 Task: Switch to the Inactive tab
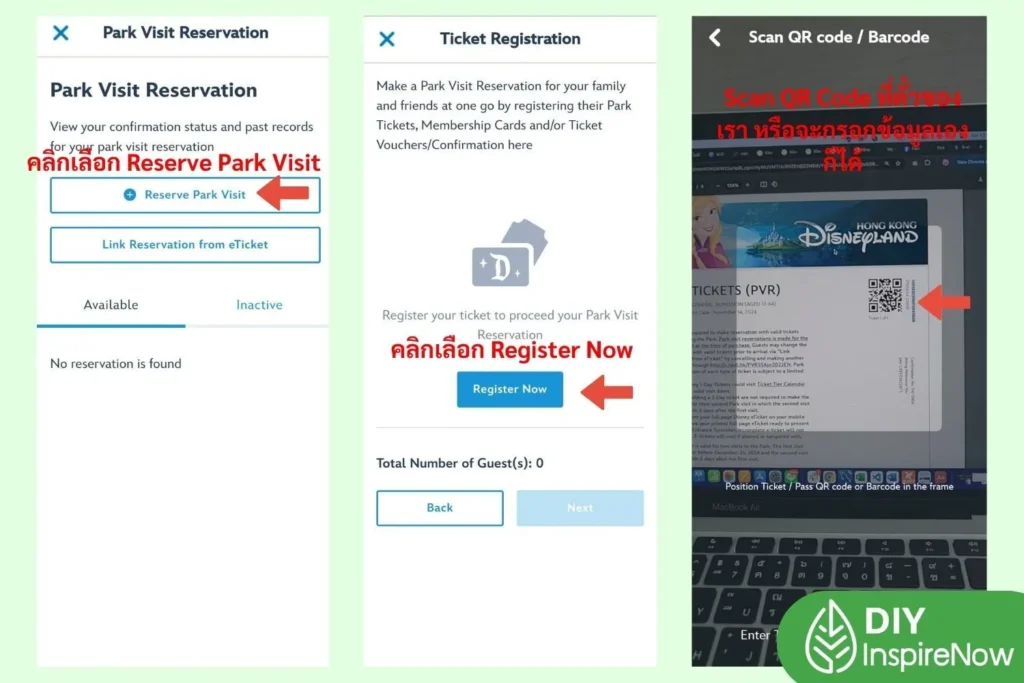click(259, 305)
